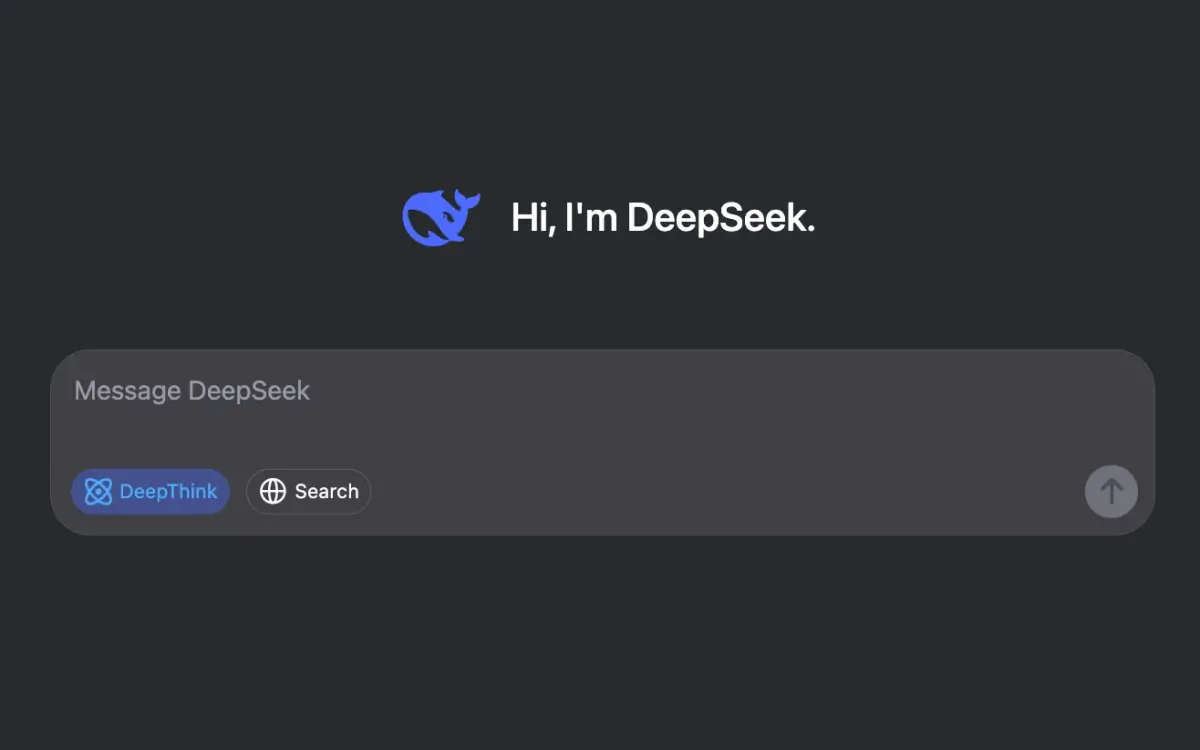This screenshot has width=1200, height=750.
Task: Click the circular send arrow control
Action: tap(1111, 491)
